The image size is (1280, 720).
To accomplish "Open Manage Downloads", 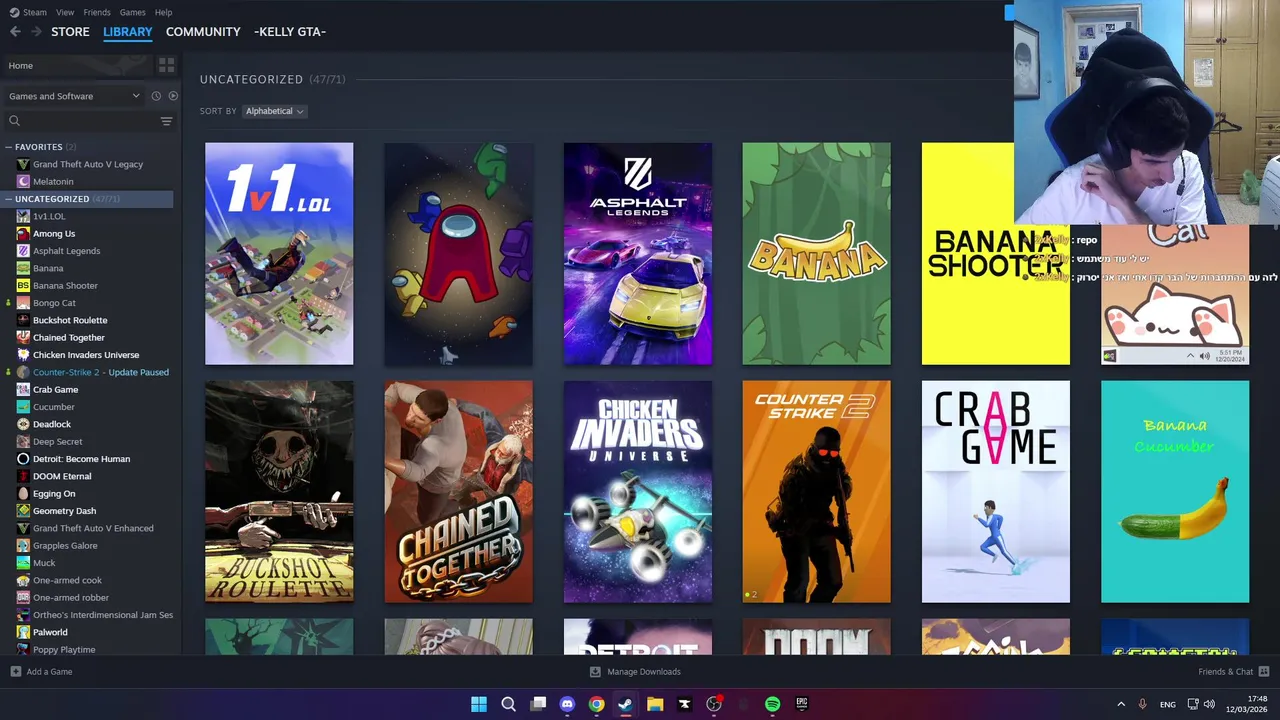I will [635, 672].
